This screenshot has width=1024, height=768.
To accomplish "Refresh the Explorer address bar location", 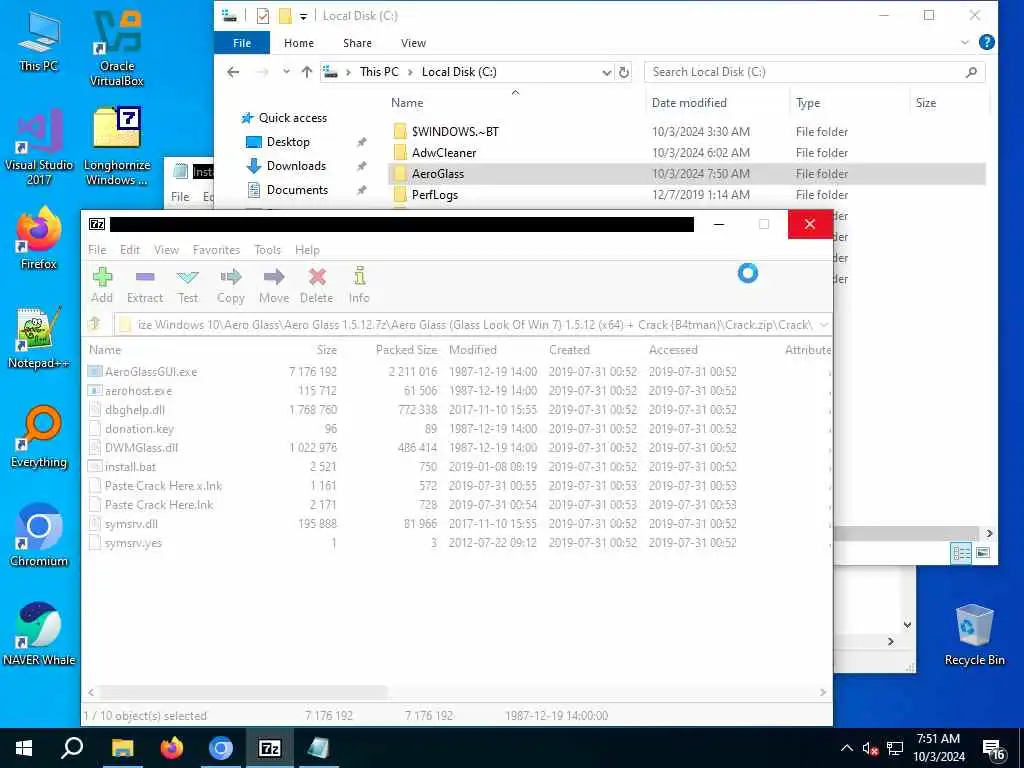I will [x=624, y=72].
